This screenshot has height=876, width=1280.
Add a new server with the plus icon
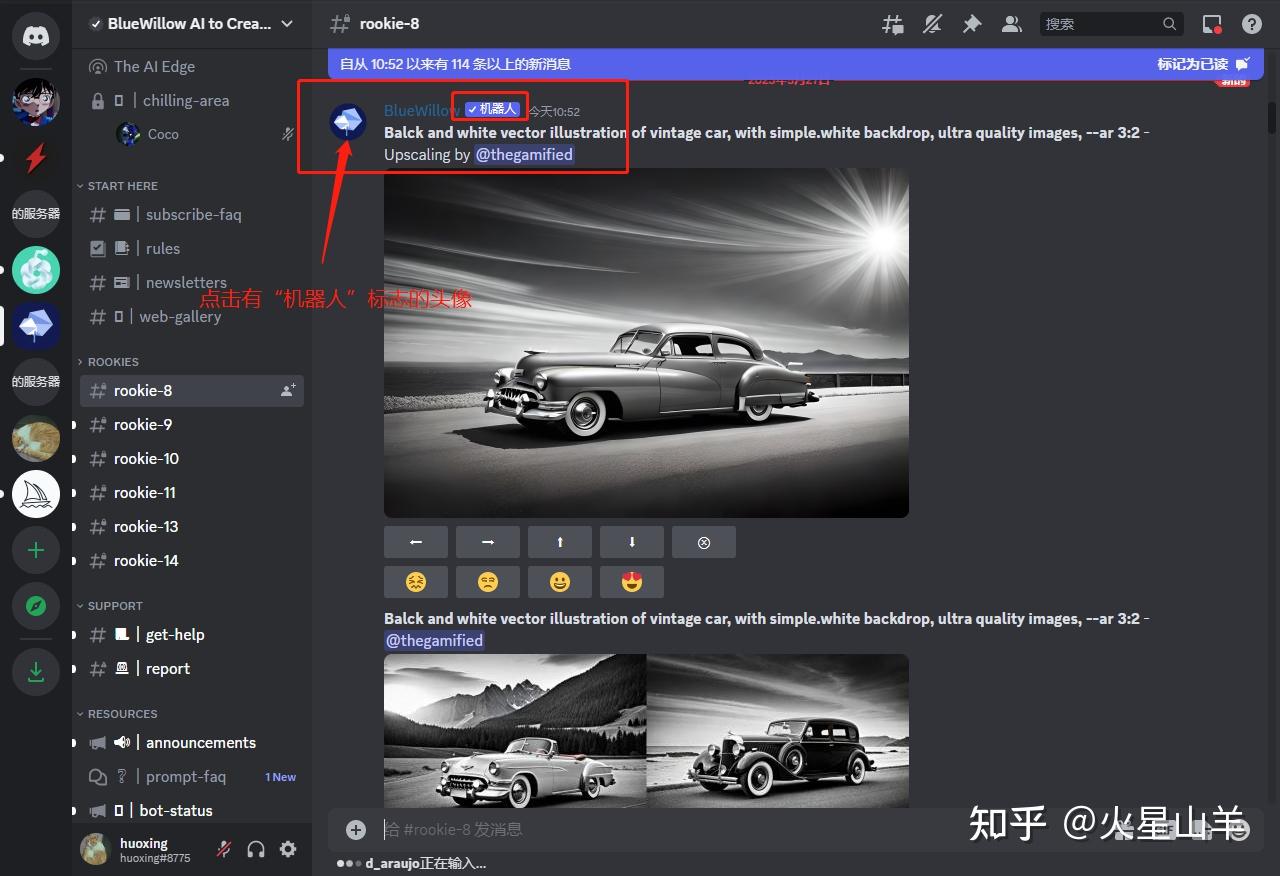35,549
